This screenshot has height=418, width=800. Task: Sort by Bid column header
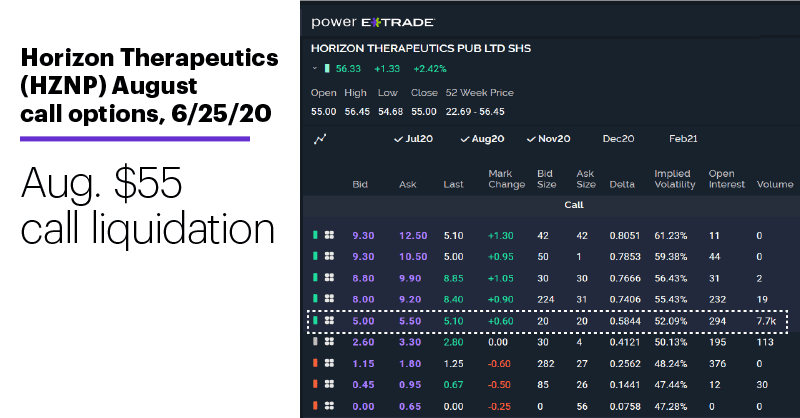[x=360, y=184]
